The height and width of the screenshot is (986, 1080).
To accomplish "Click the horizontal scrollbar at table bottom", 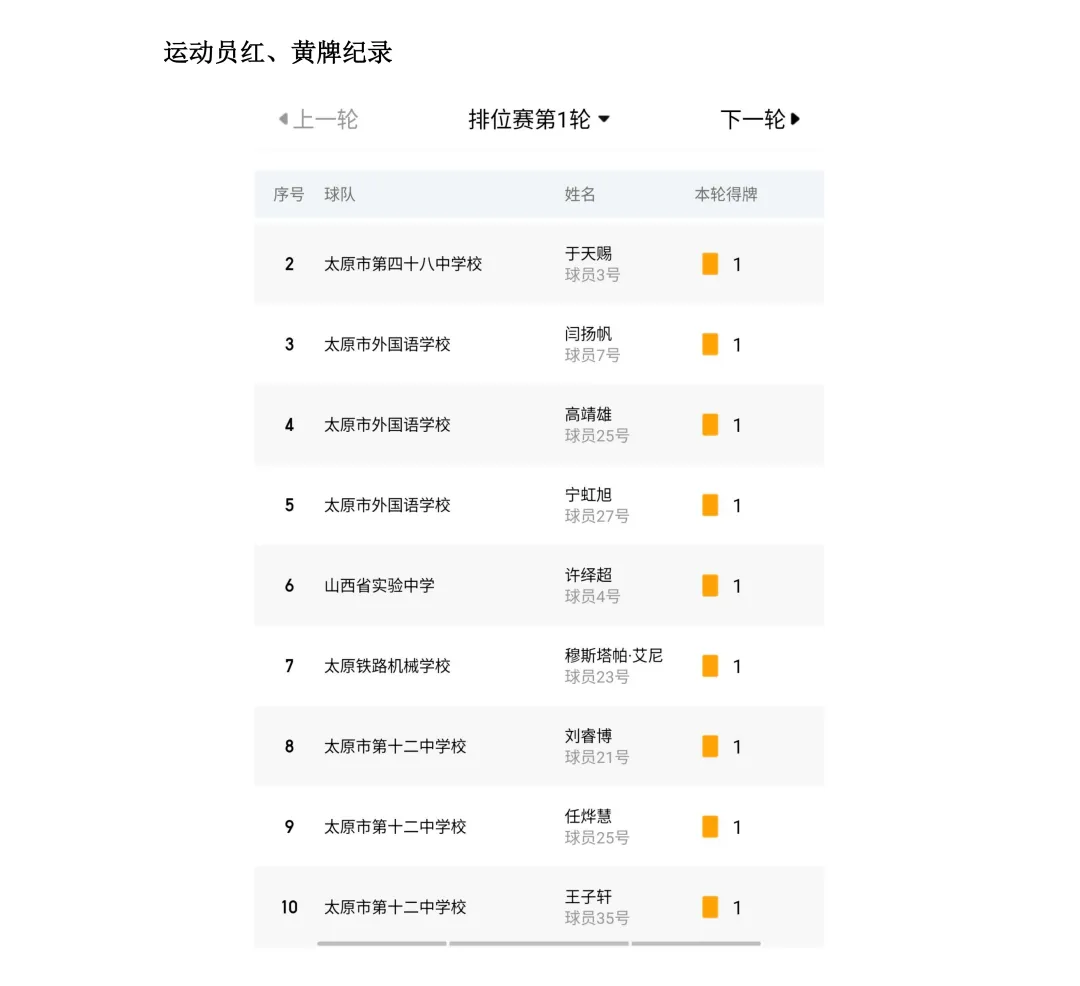I will [539, 943].
